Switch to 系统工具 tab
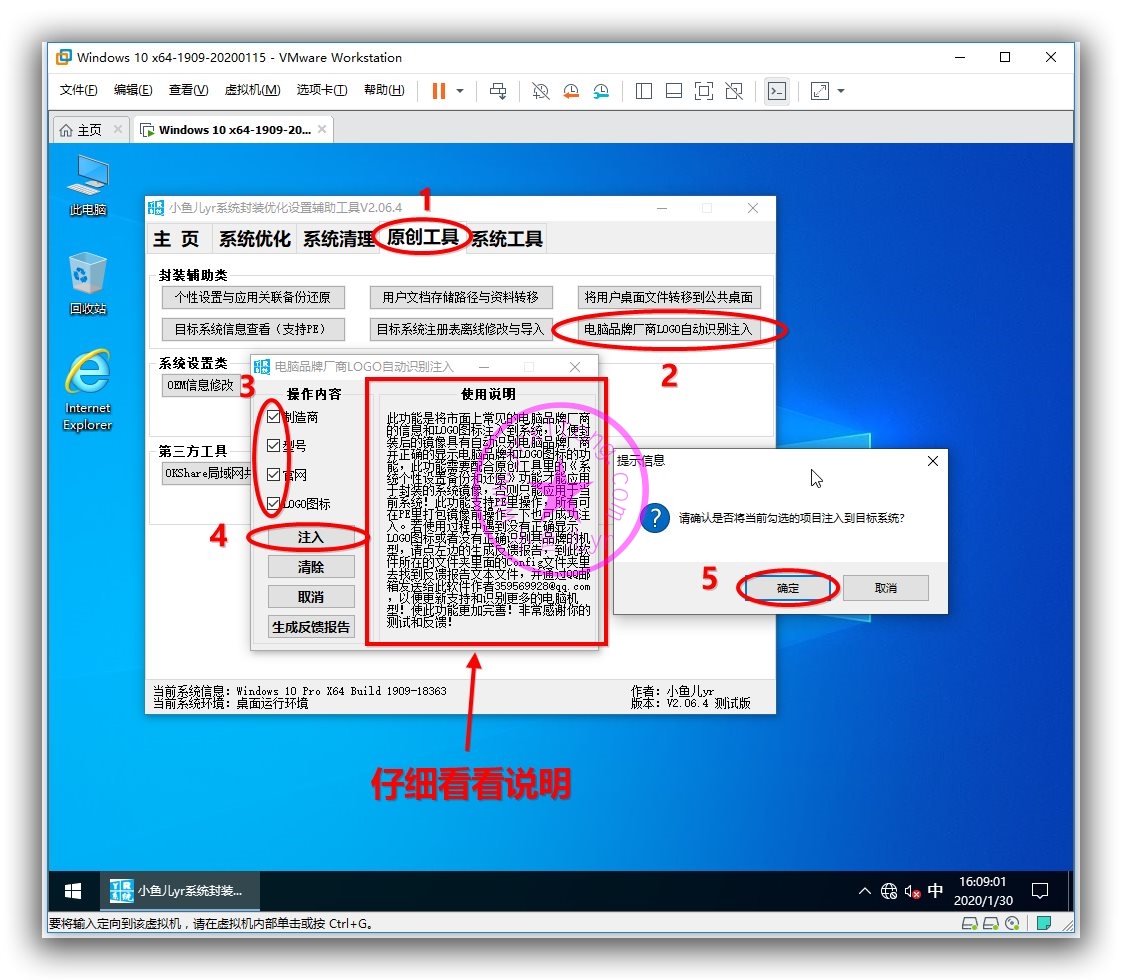Screen dimensions: 1122x980 [507, 239]
